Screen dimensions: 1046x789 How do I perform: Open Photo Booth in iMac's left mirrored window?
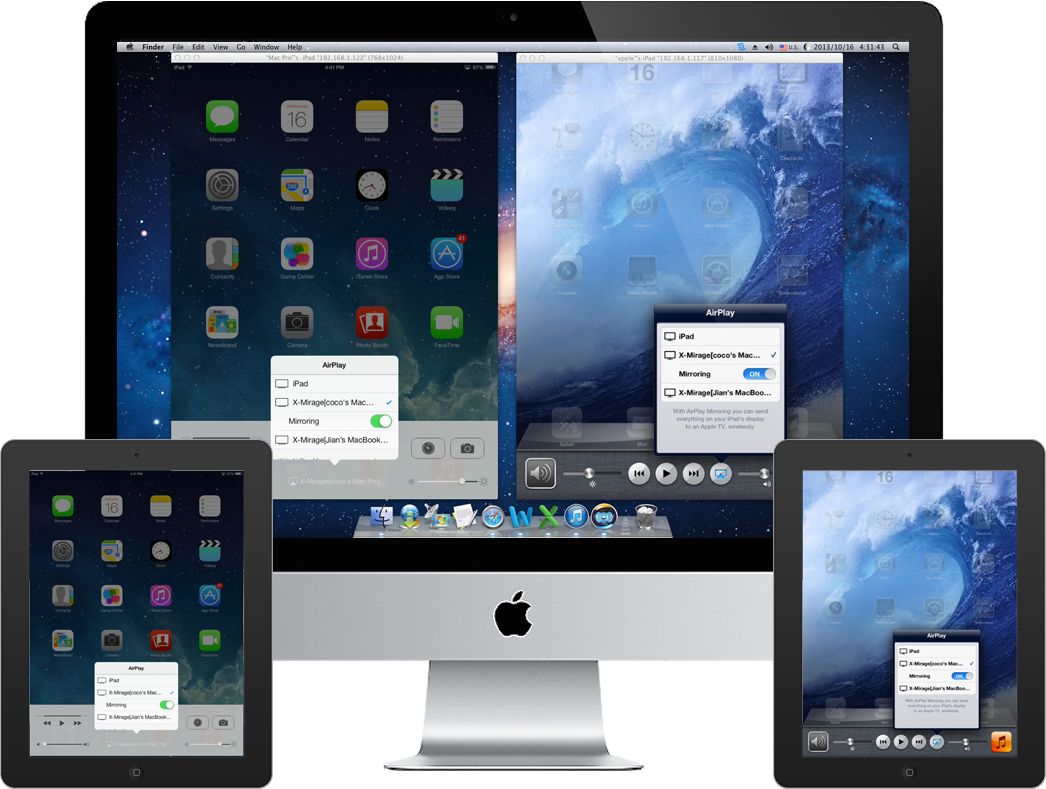tap(372, 323)
